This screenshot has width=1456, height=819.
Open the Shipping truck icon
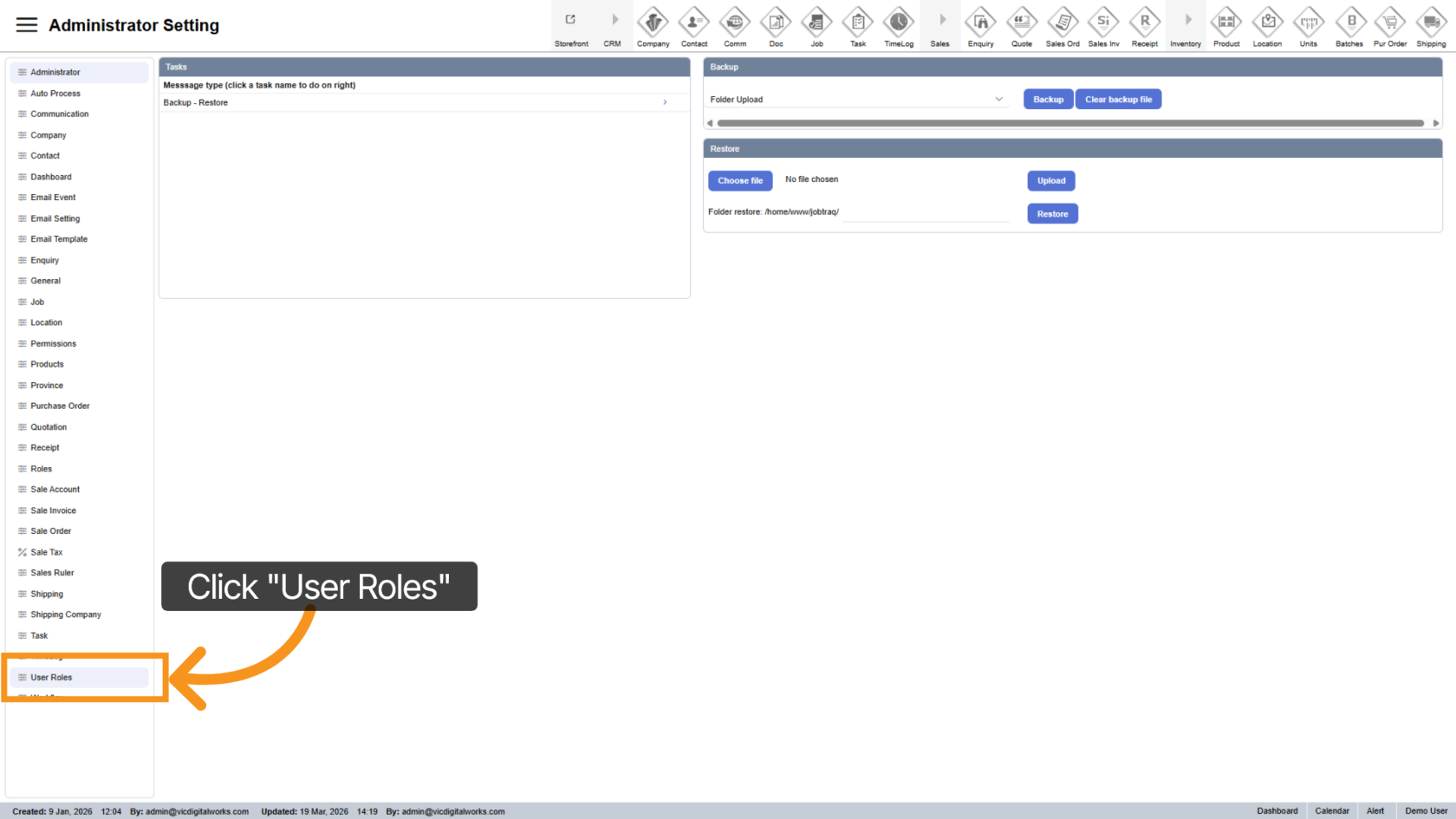pos(1431,22)
